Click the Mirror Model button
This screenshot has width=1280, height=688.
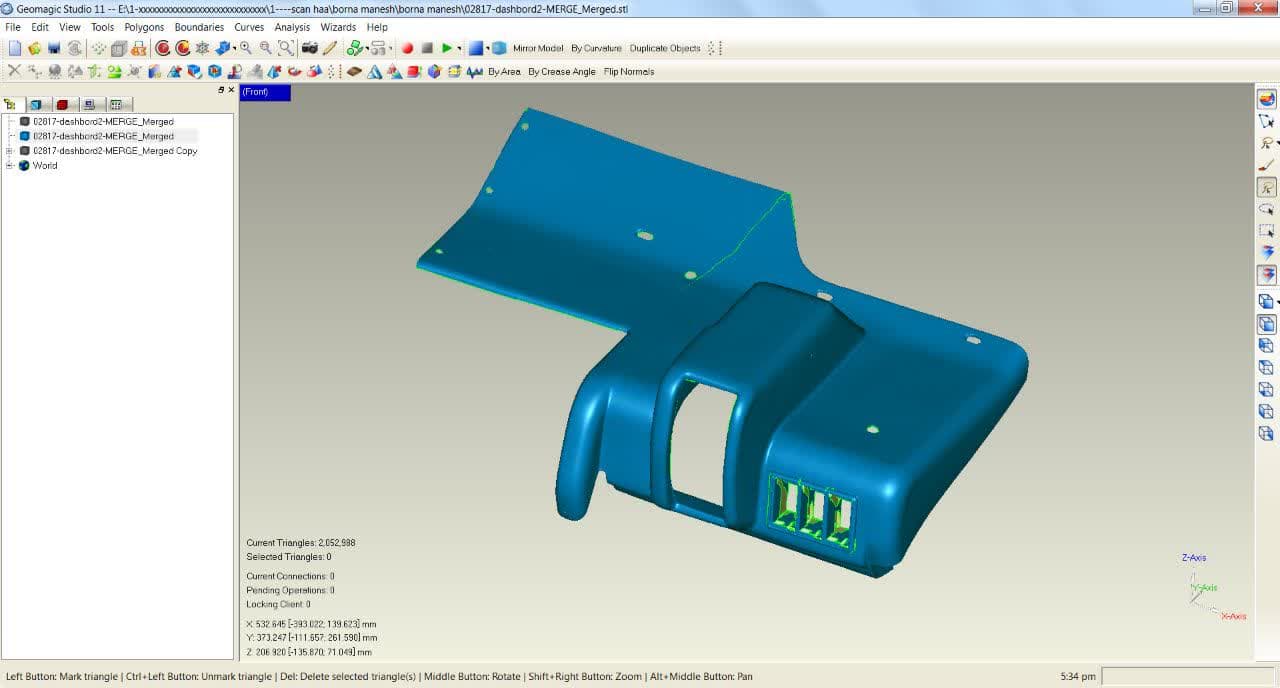click(538, 48)
